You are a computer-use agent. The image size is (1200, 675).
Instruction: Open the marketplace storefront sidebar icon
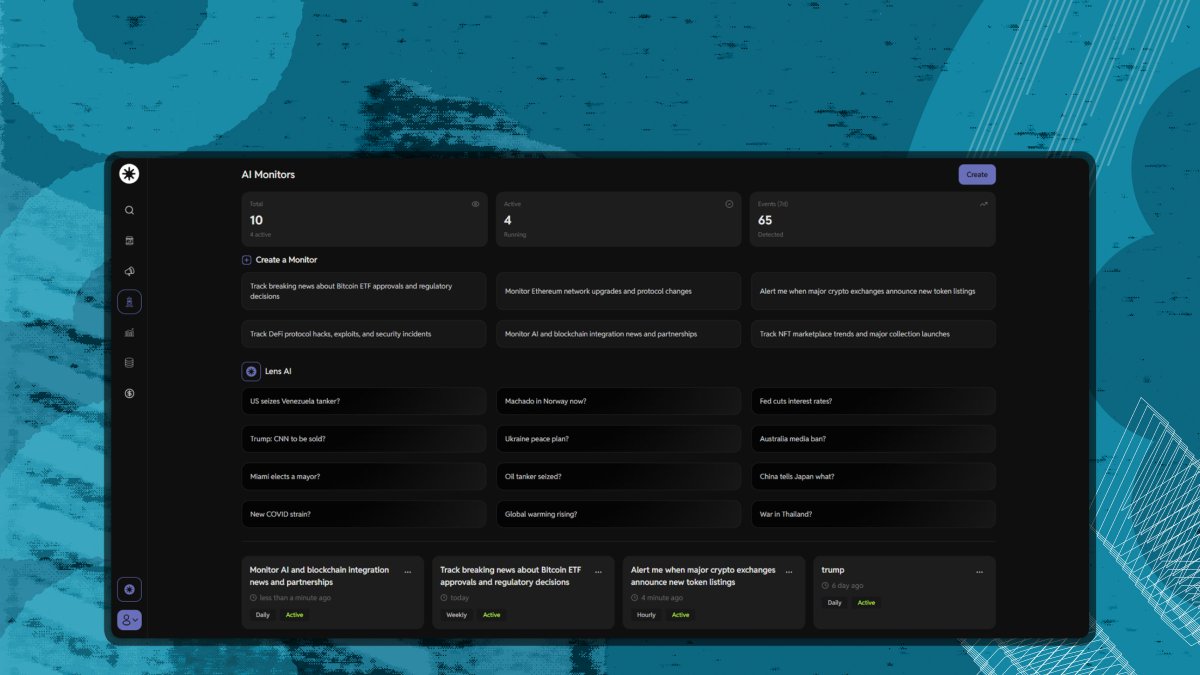[129, 241]
